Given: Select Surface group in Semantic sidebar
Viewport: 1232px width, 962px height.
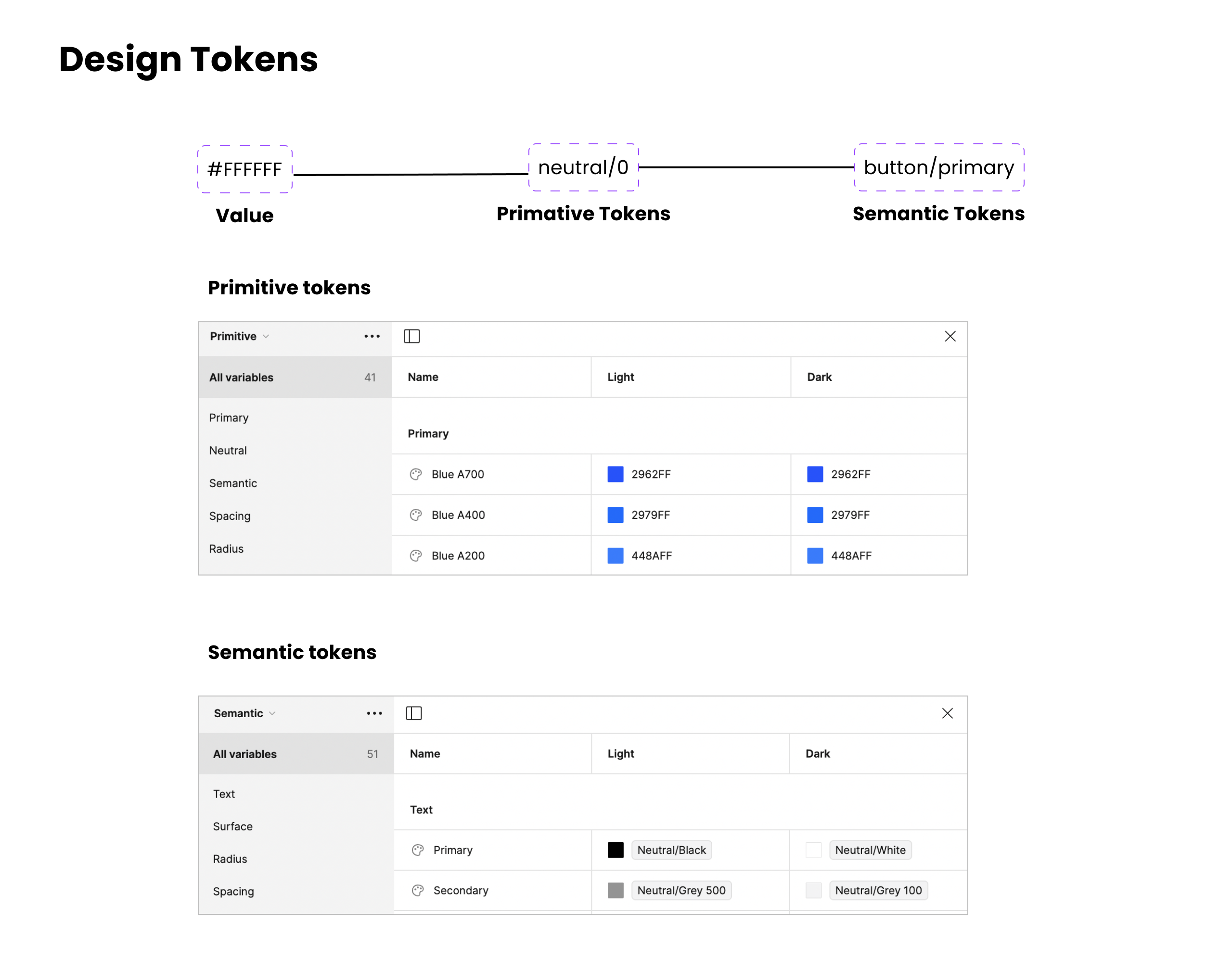Looking at the screenshot, I should pyautogui.click(x=232, y=826).
